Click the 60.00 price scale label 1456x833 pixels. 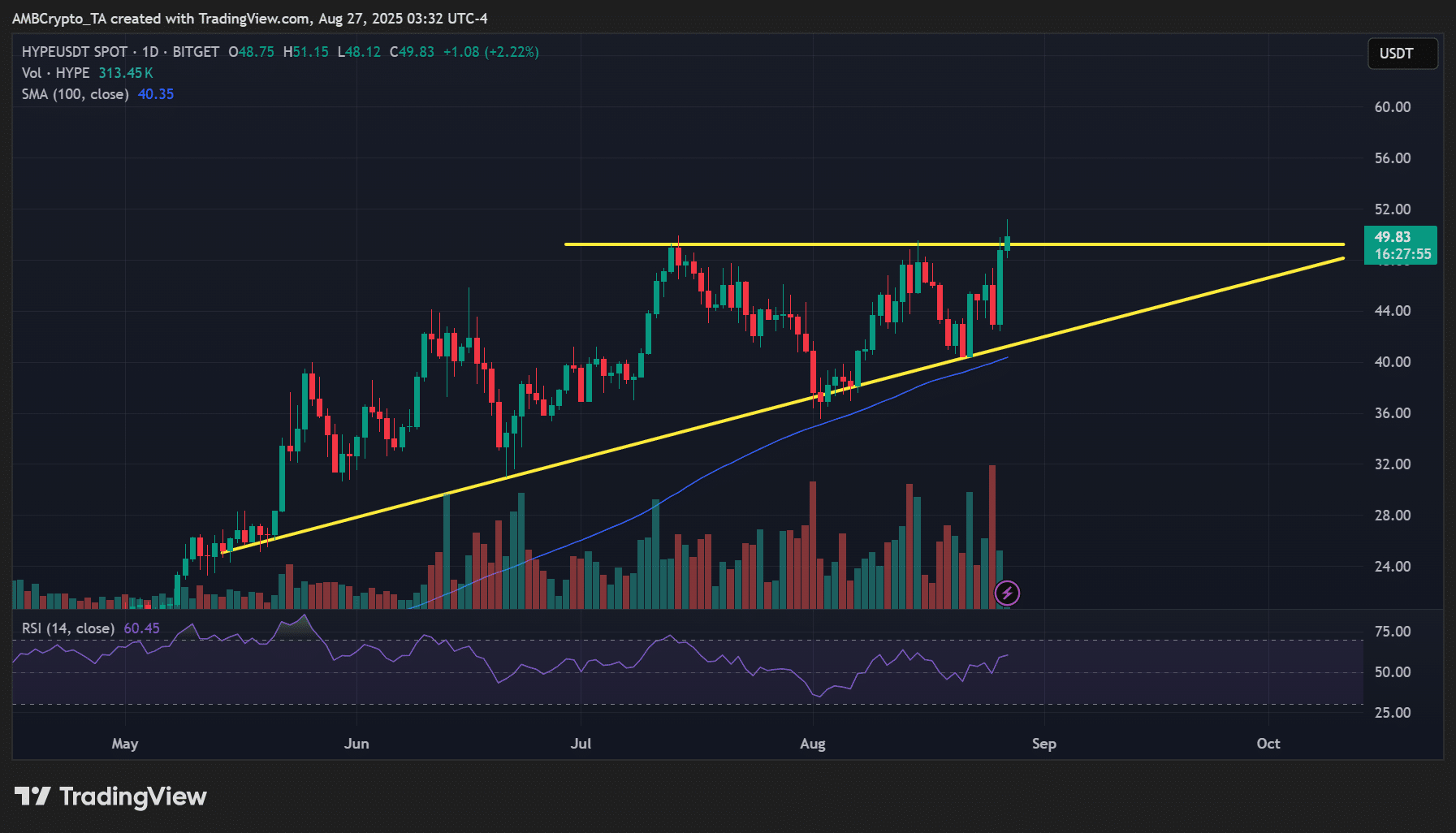(x=1393, y=107)
